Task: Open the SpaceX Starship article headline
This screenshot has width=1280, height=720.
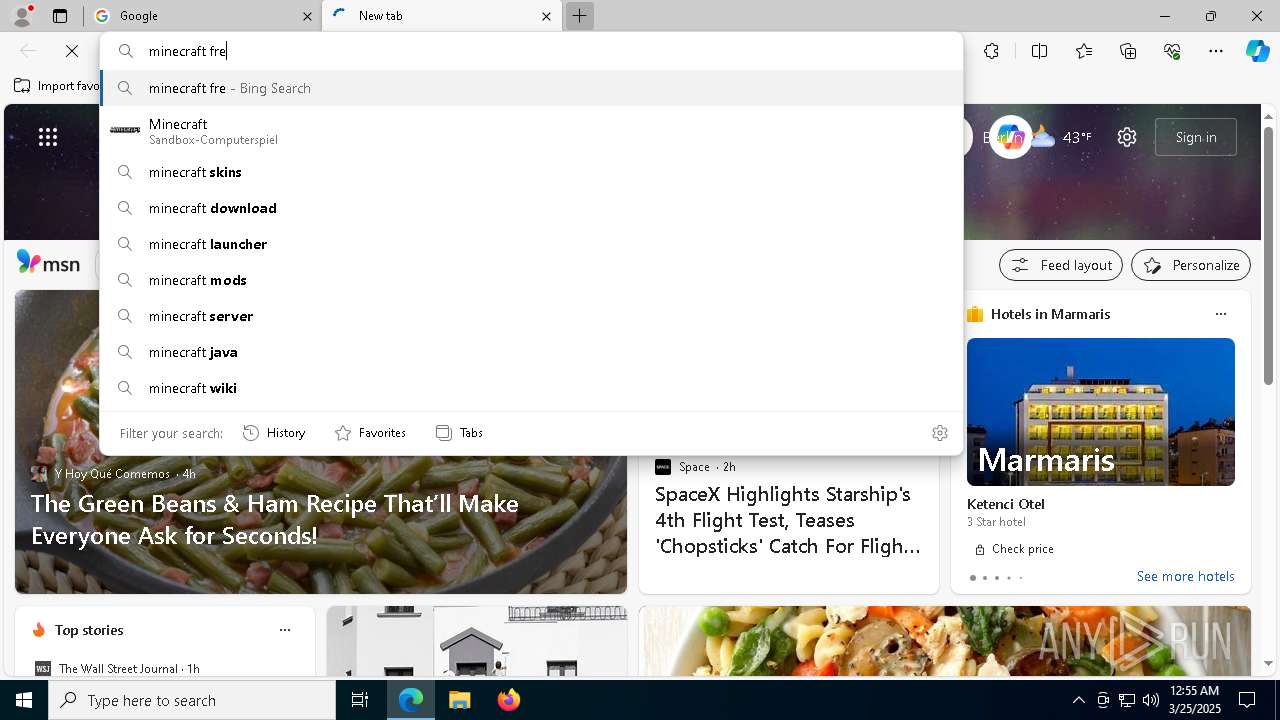Action: [788, 520]
